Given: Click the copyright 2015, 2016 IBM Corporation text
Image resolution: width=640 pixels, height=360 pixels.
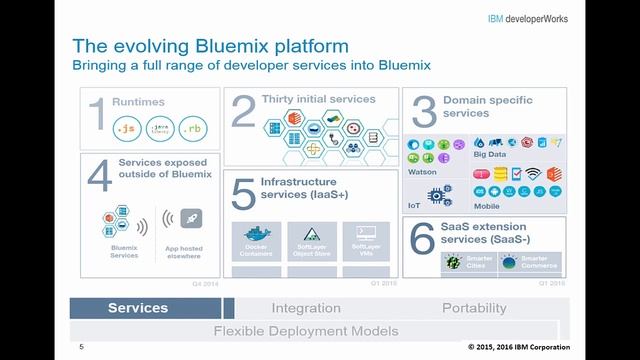Looking at the screenshot, I should (519, 347).
